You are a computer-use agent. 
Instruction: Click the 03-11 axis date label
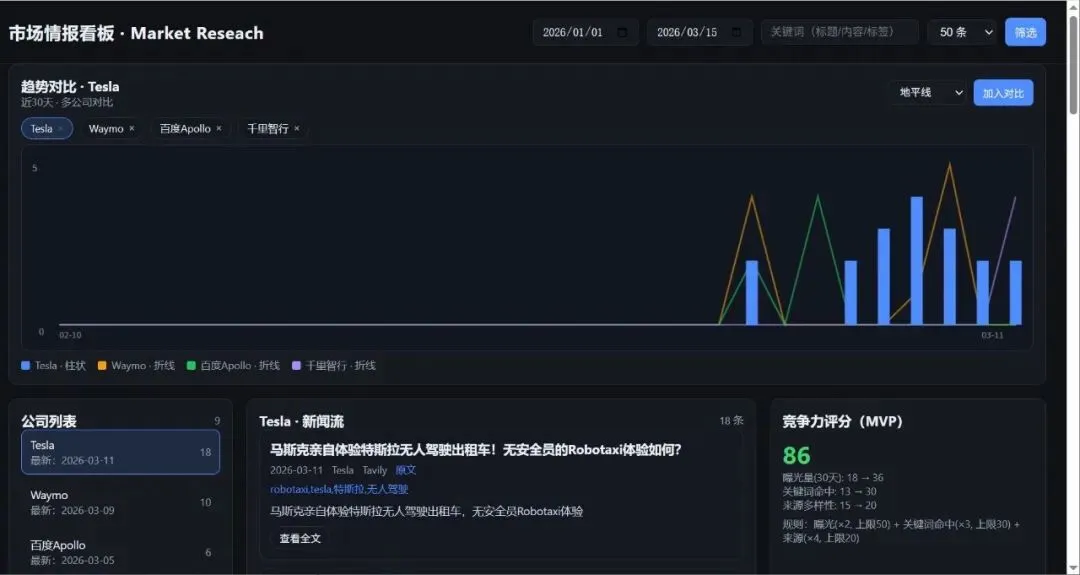point(992,335)
